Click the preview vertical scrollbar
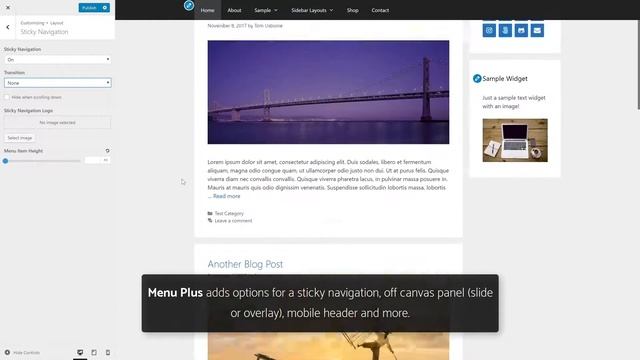Viewport: 640px width, 360px height. click(x=638, y=65)
